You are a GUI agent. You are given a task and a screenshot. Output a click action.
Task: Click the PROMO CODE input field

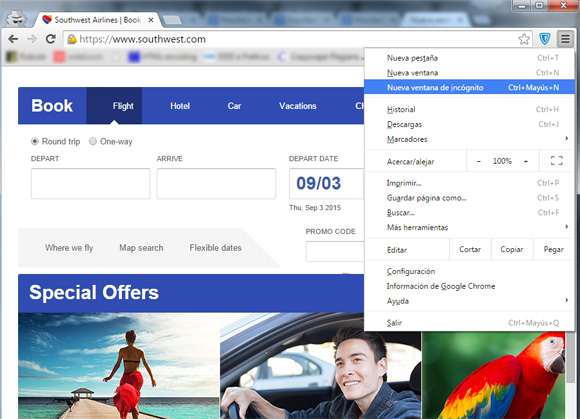(x=335, y=251)
